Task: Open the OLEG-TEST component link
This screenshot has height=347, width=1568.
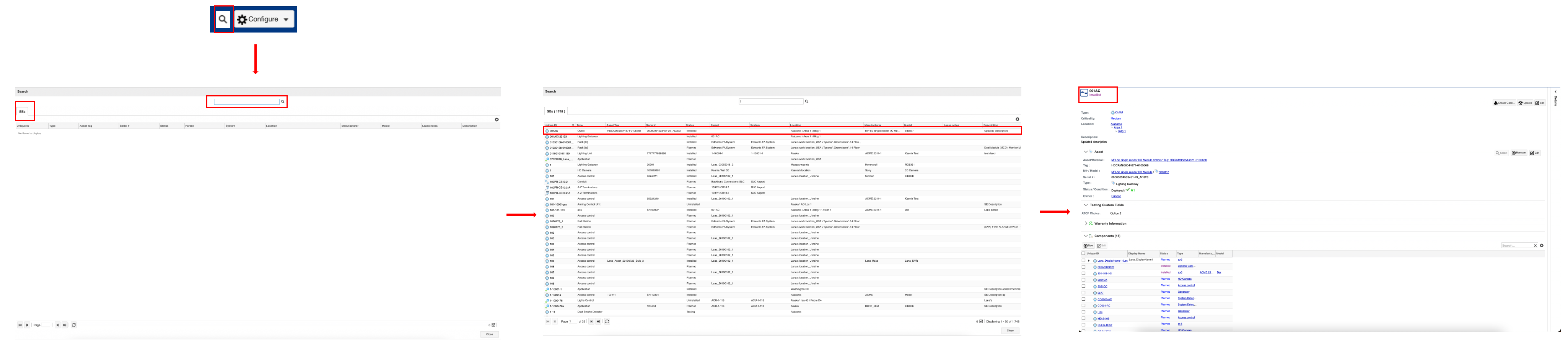Action: [1105, 325]
